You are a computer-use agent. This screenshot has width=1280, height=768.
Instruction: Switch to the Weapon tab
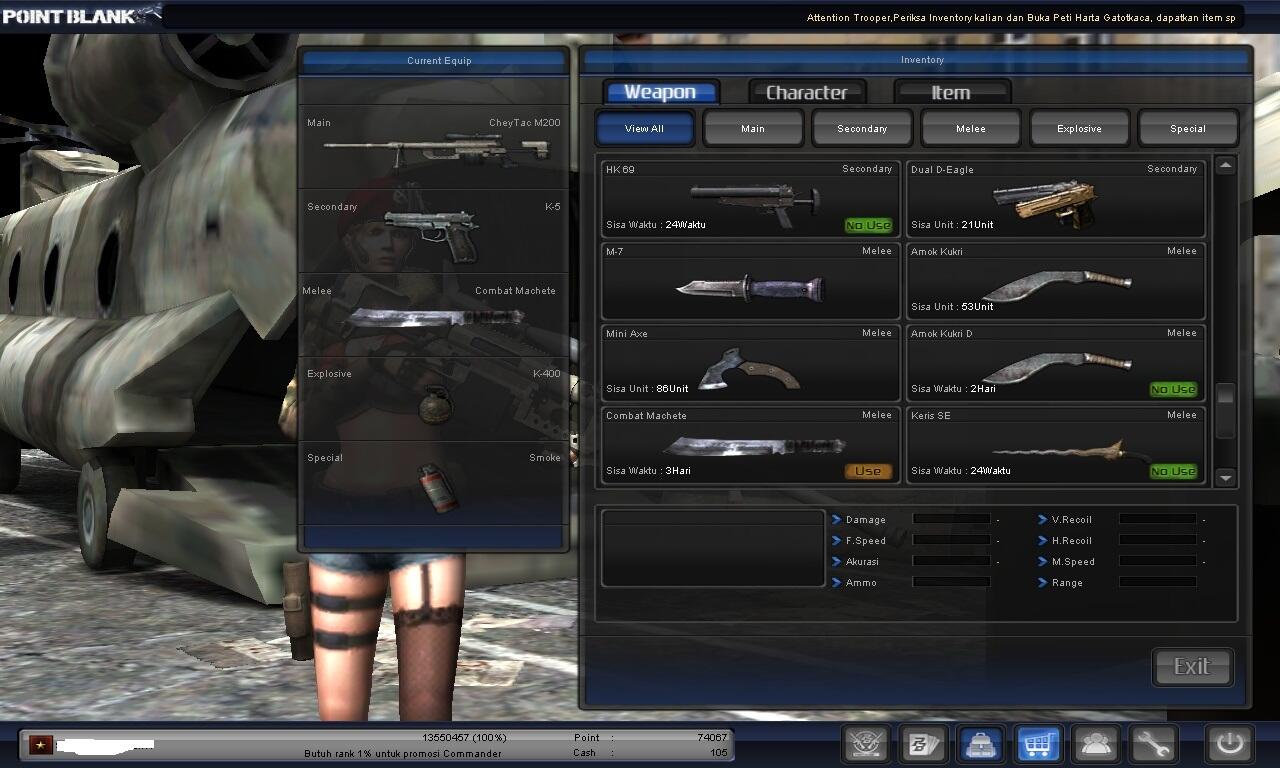[x=660, y=92]
